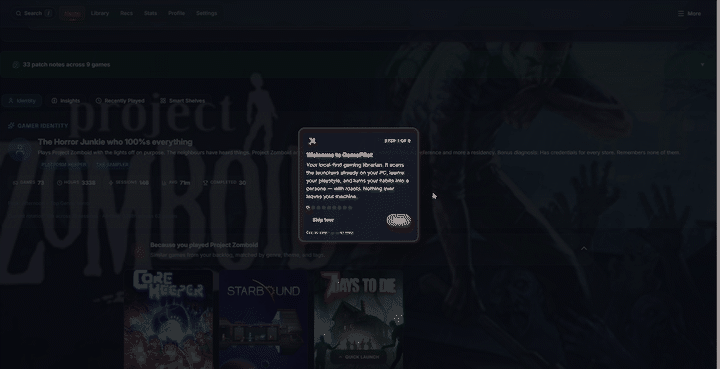Click the gamer persona avatar

coord(20,150)
